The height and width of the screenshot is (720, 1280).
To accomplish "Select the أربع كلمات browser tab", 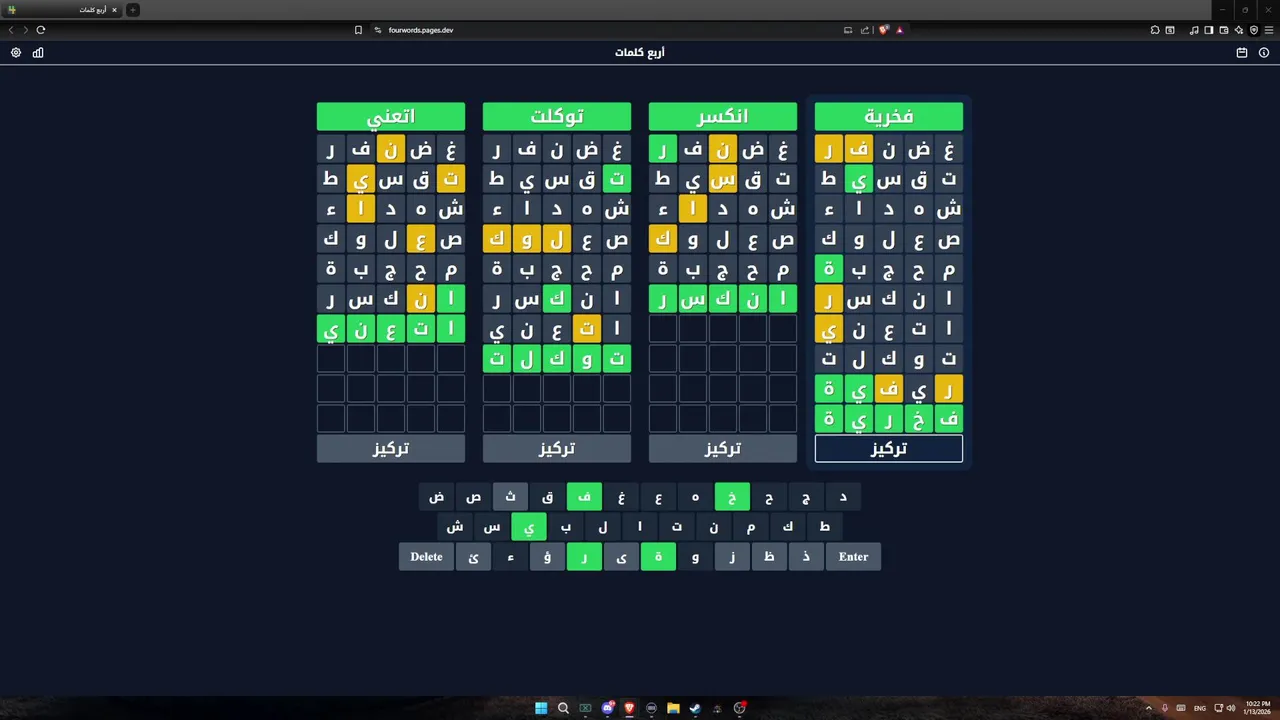I will [60, 10].
